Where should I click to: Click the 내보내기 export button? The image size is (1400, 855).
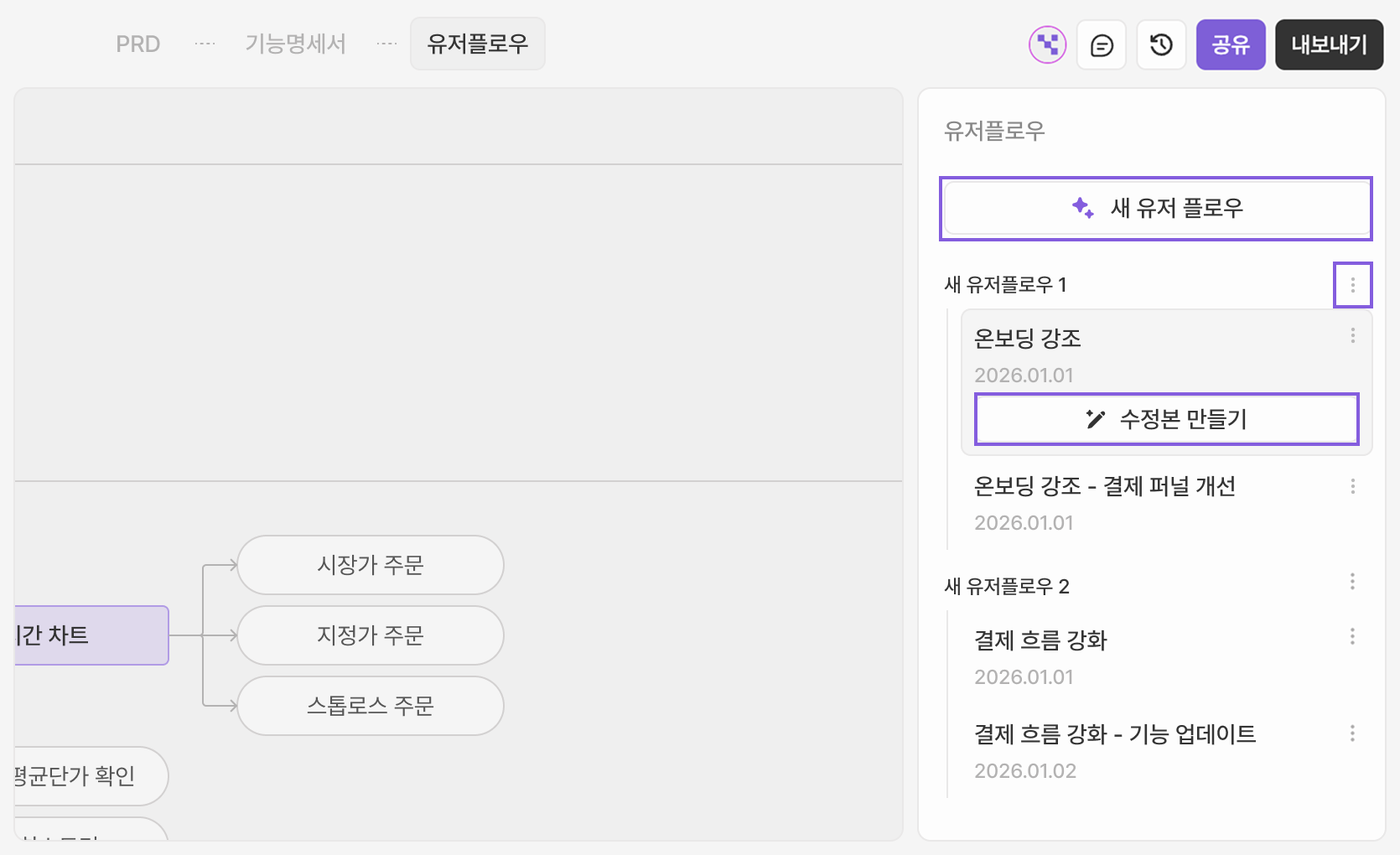(1329, 44)
